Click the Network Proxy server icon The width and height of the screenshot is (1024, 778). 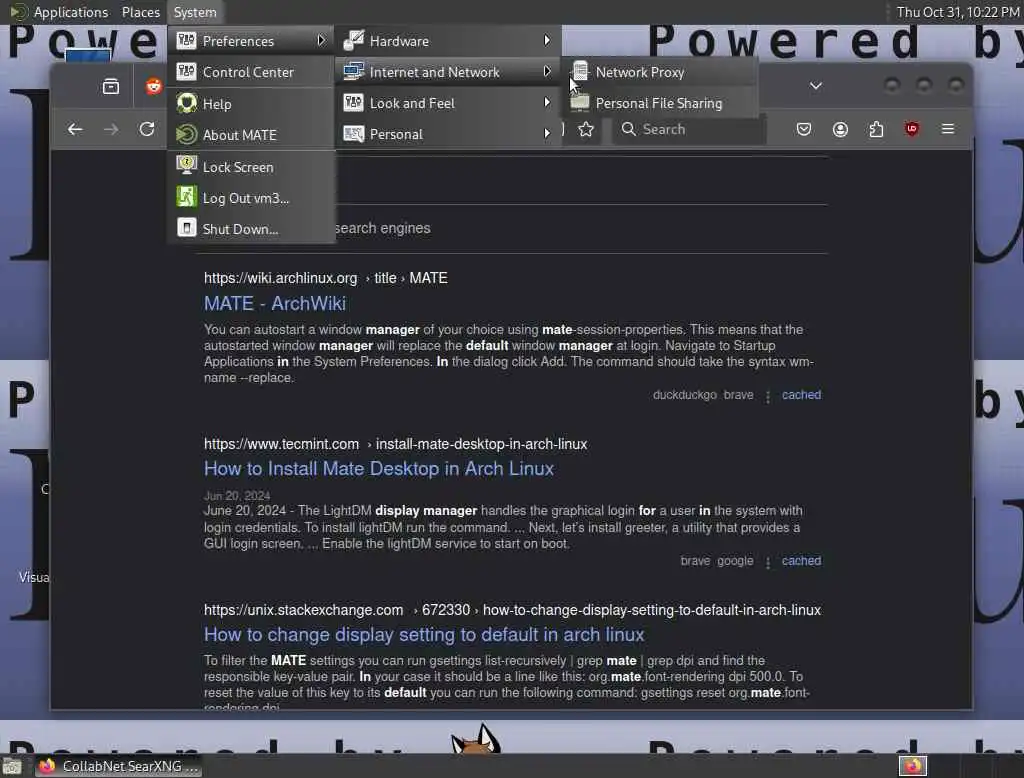pyautogui.click(x=579, y=71)
